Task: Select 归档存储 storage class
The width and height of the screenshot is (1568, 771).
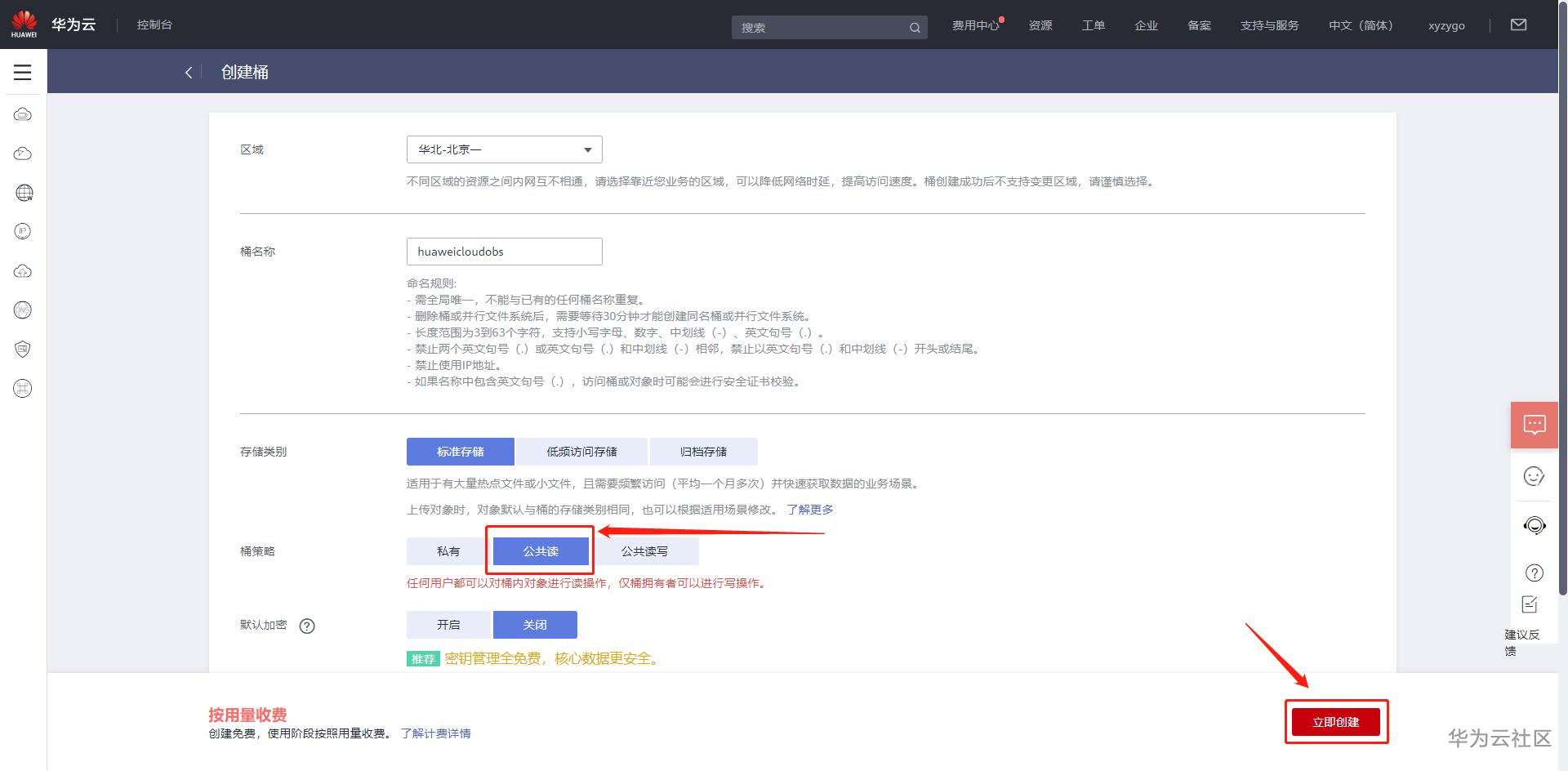Action: [703, 452]
